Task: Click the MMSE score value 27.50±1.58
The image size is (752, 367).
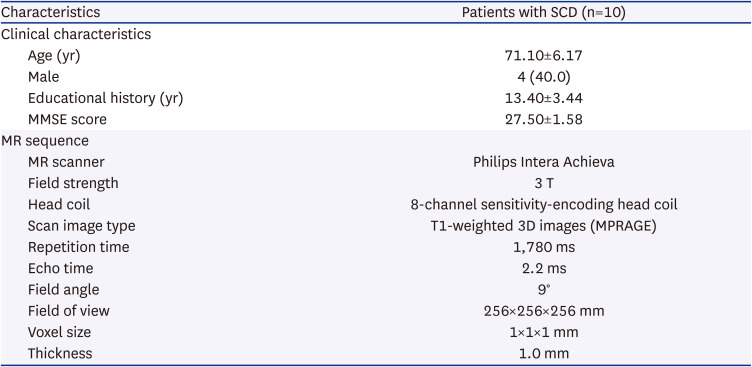Action: coord(543,119)
